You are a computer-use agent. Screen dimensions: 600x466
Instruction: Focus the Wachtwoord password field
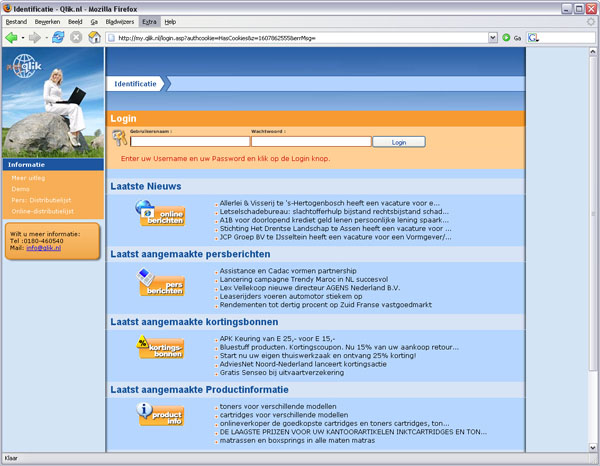click(x=310, y=142)
